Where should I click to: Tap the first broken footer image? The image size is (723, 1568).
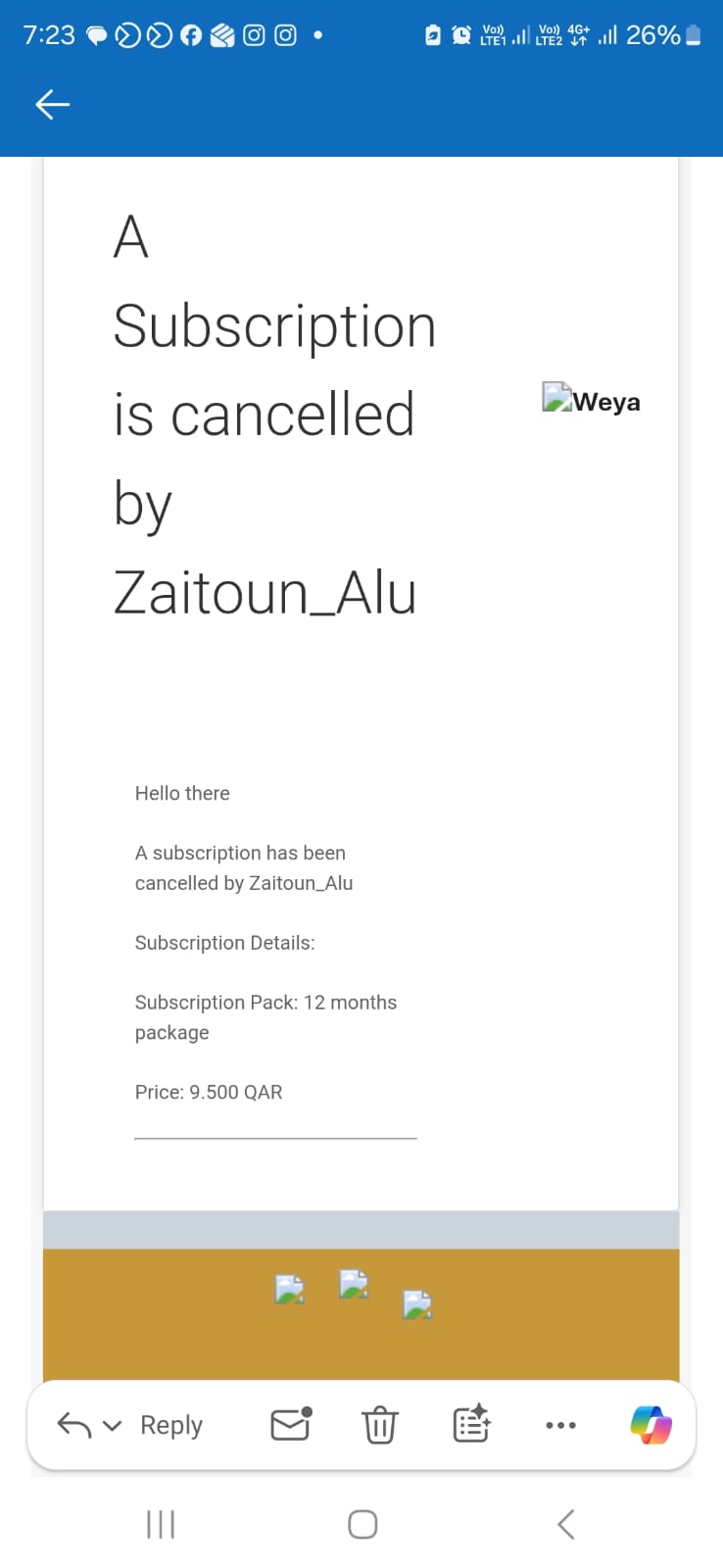coord(290,1289)
